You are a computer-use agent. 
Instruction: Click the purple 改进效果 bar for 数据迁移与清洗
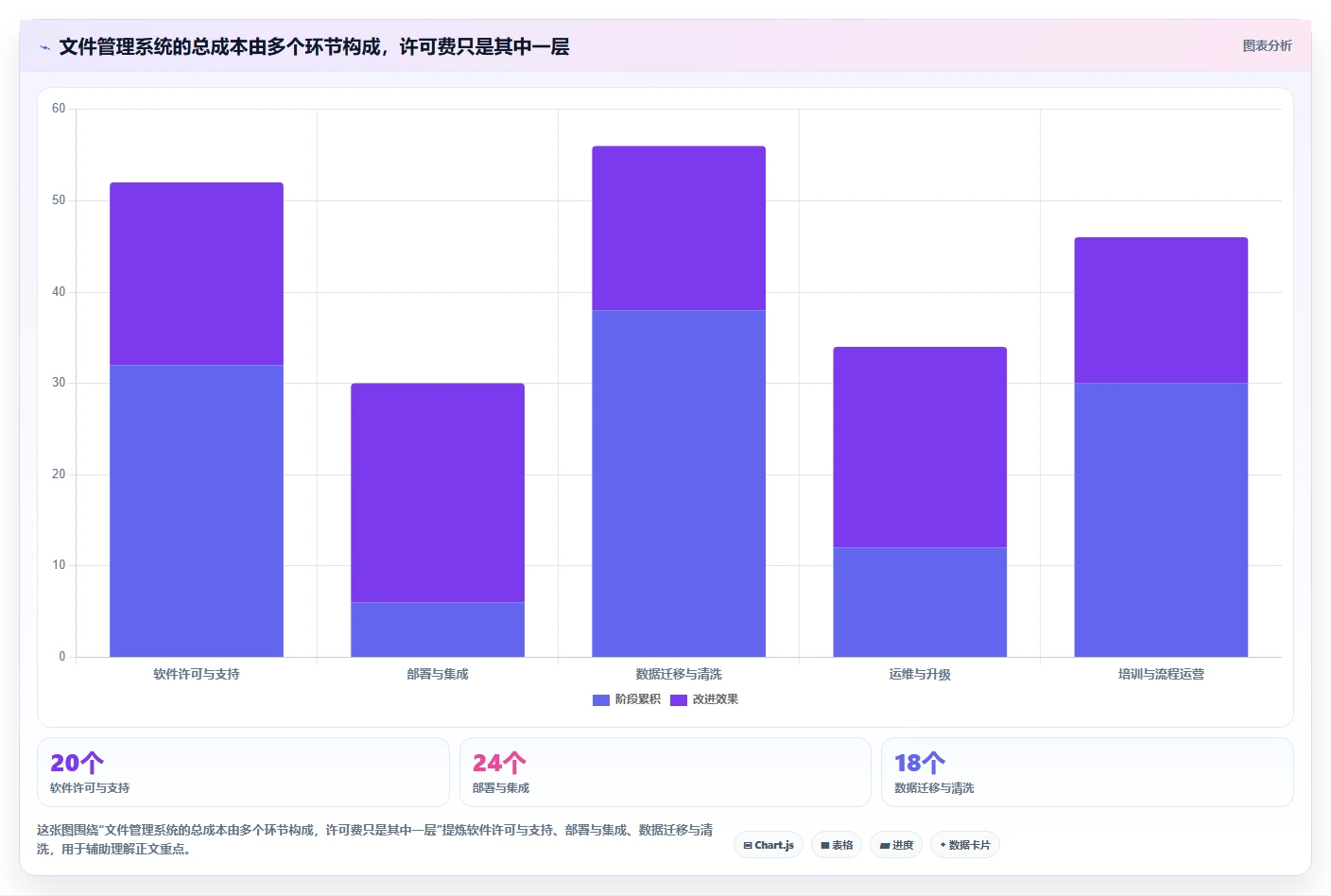(x=679, y=228)
